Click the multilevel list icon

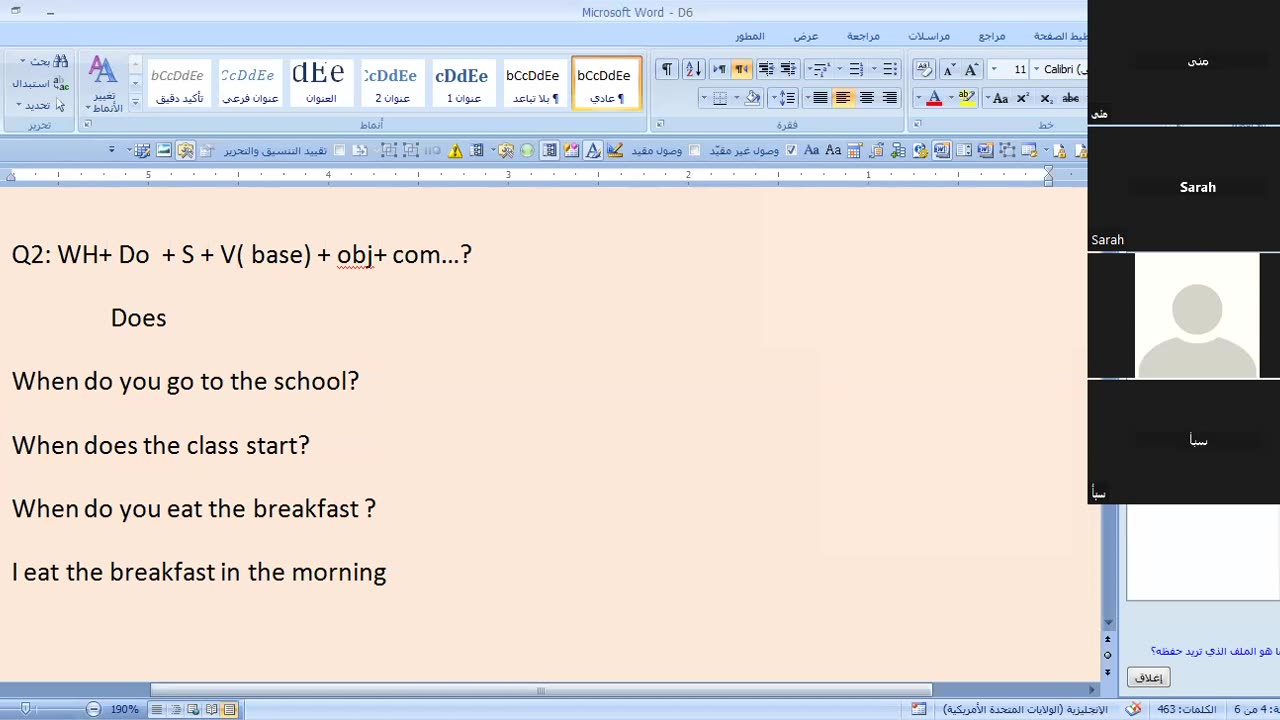coord(821,69)
